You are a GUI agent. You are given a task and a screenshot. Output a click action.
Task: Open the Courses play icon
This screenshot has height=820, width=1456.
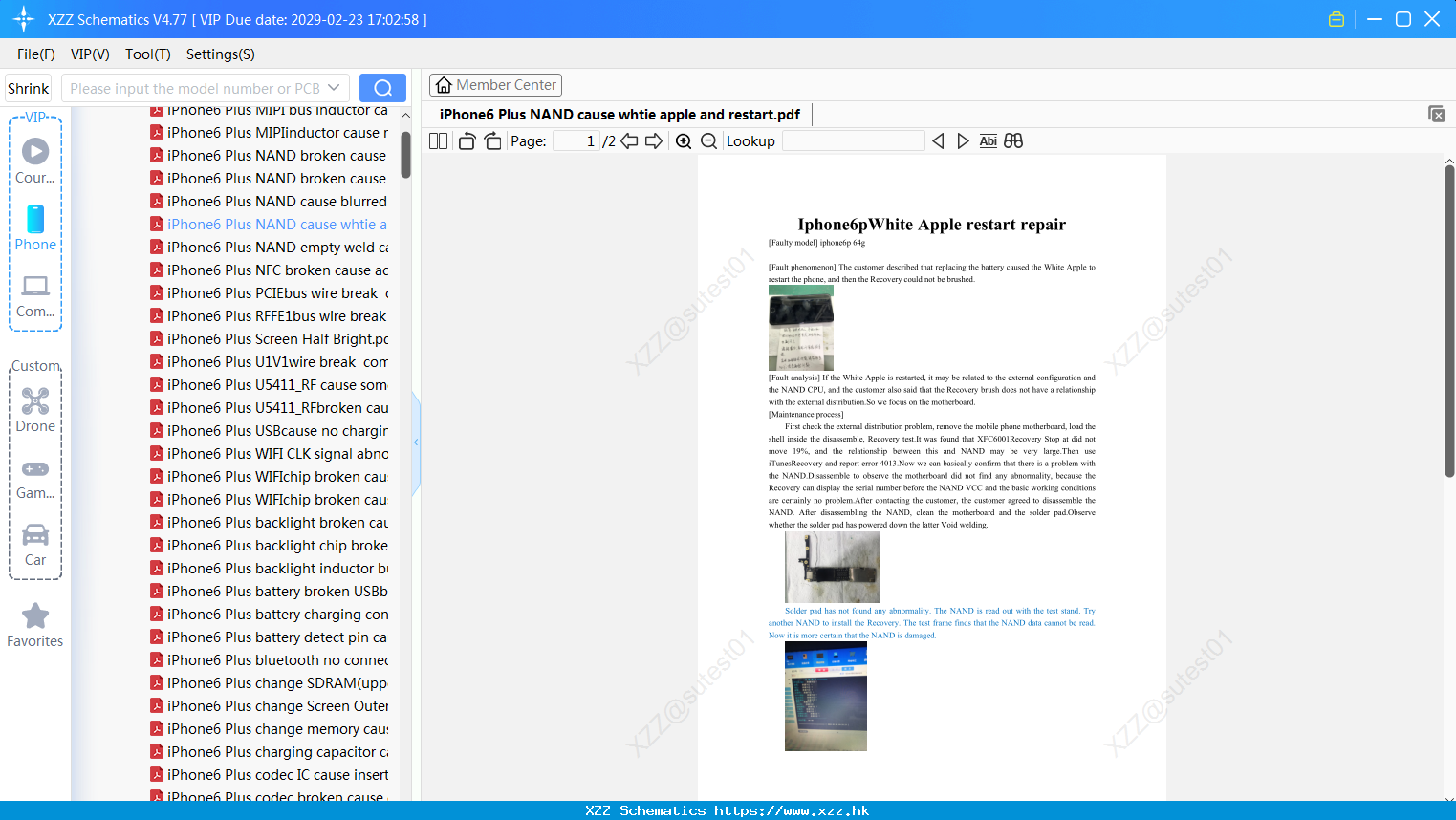35,151
